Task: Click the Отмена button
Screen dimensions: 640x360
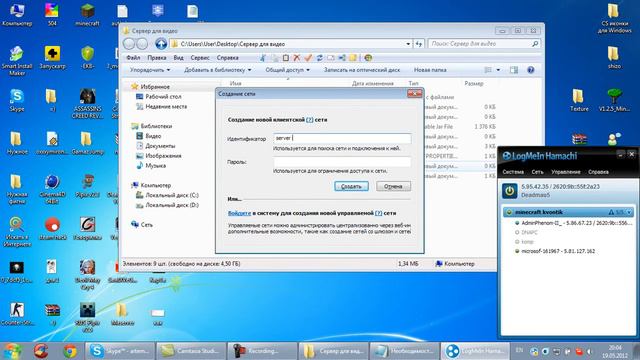Action: click(393, 186)
